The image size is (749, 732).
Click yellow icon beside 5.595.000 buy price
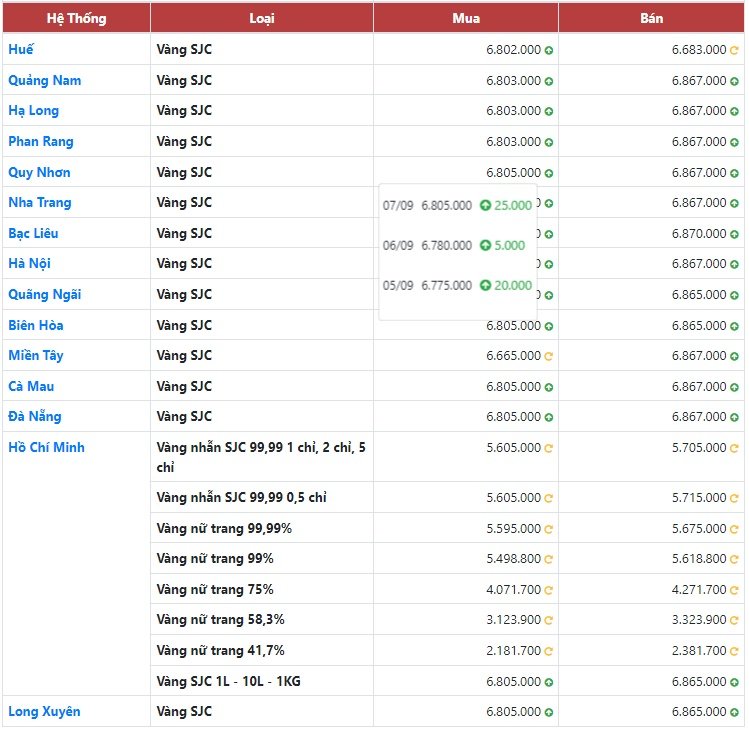548,529
